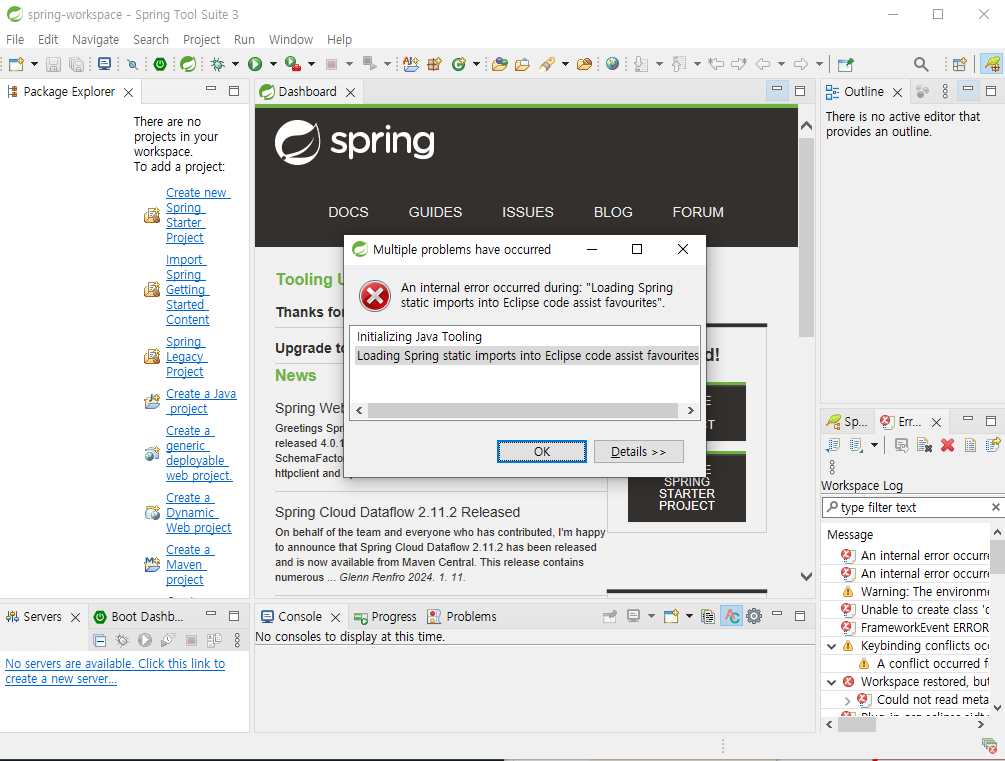Click the Run External Tools toolbox icon
The height and width of the screenshot is (761, 1005).
point(293,64)
